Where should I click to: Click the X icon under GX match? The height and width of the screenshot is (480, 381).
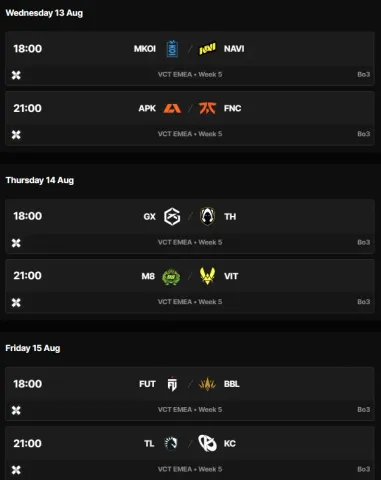click(16, 243)
